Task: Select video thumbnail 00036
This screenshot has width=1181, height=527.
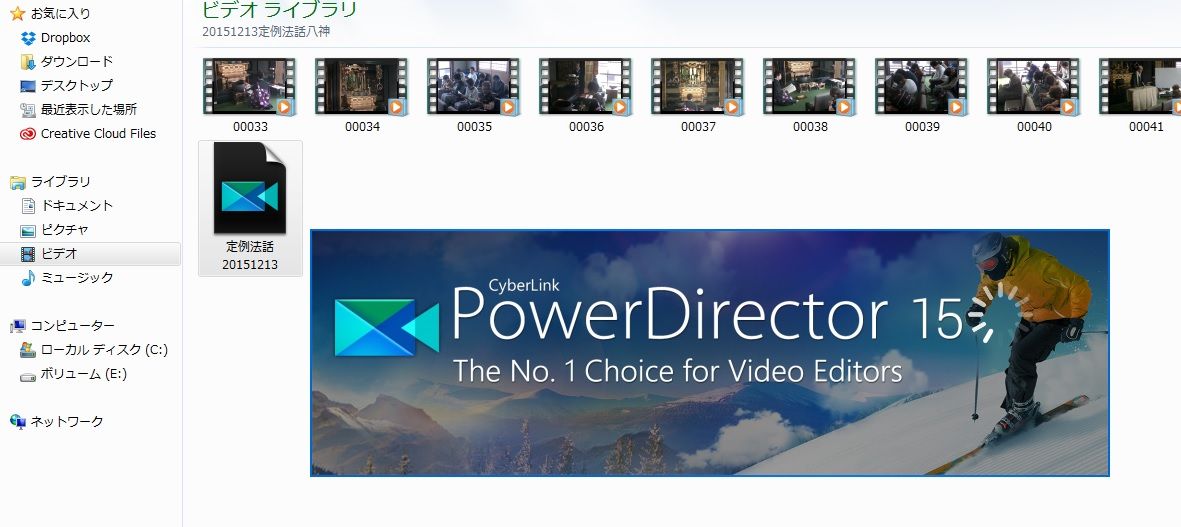Action: coord(585,87)
